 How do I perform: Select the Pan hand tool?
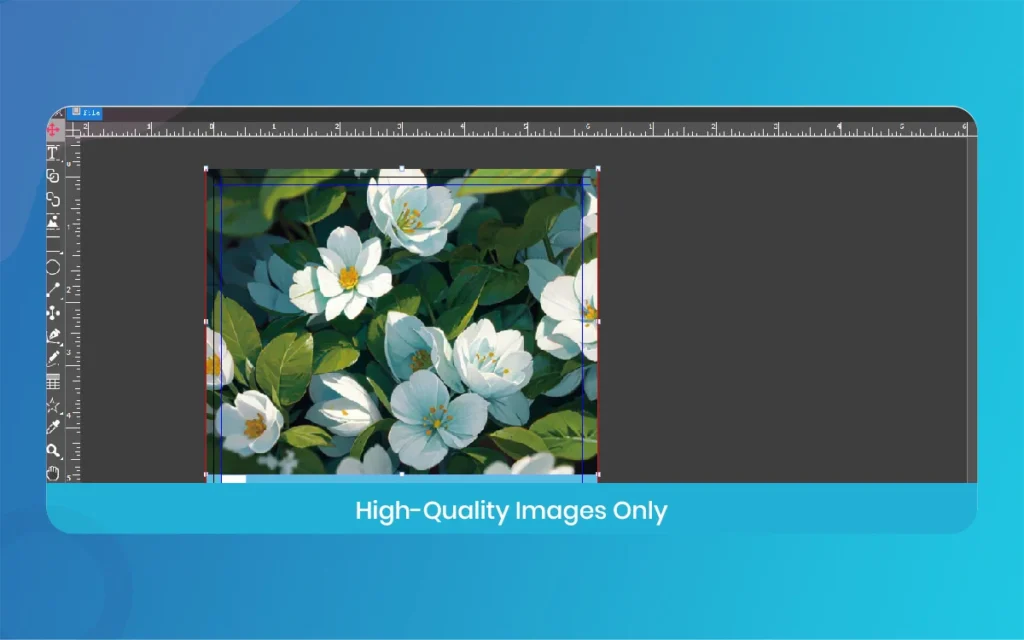(x=54, y=473)
